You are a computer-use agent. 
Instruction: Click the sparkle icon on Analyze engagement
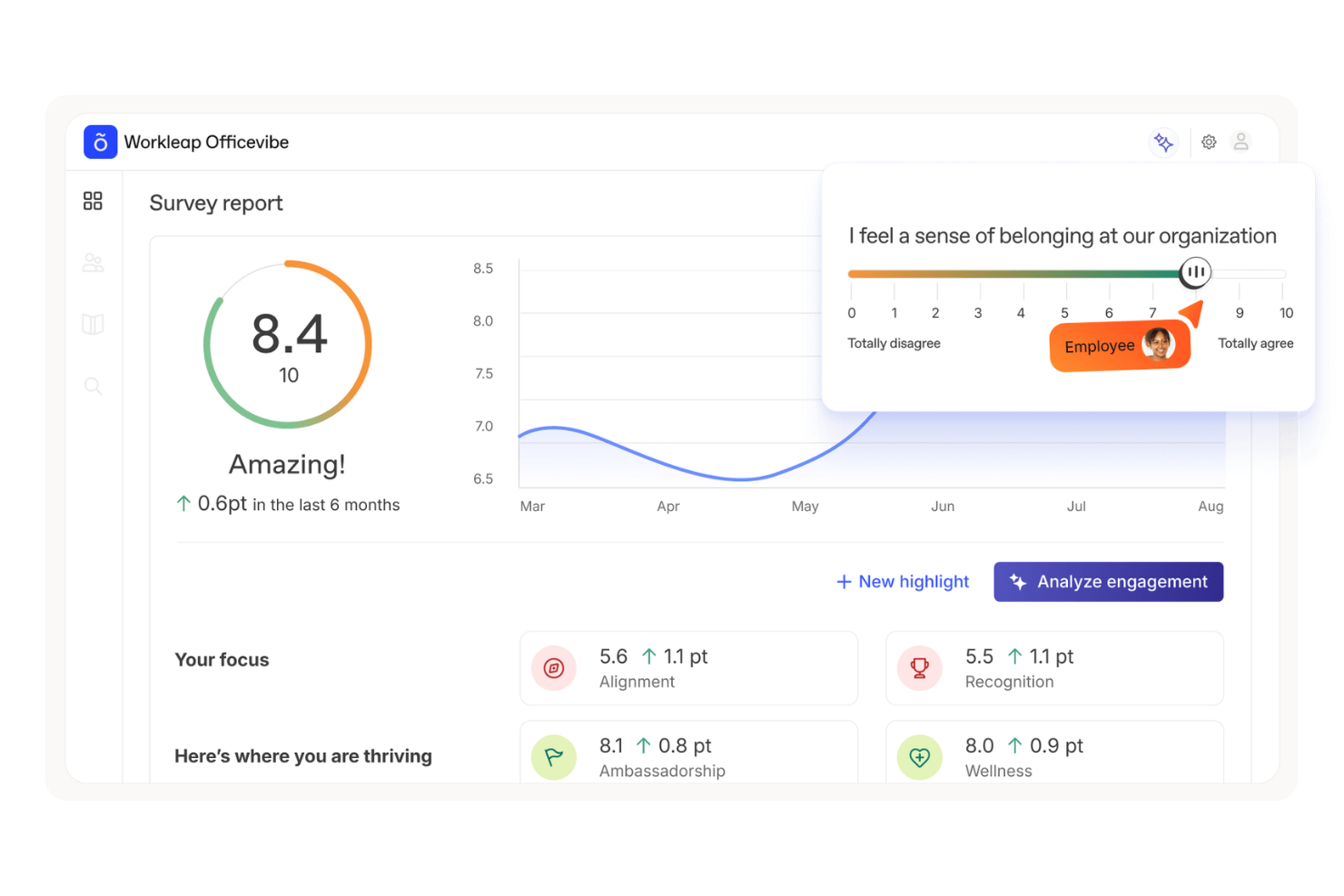point(1020,581)
